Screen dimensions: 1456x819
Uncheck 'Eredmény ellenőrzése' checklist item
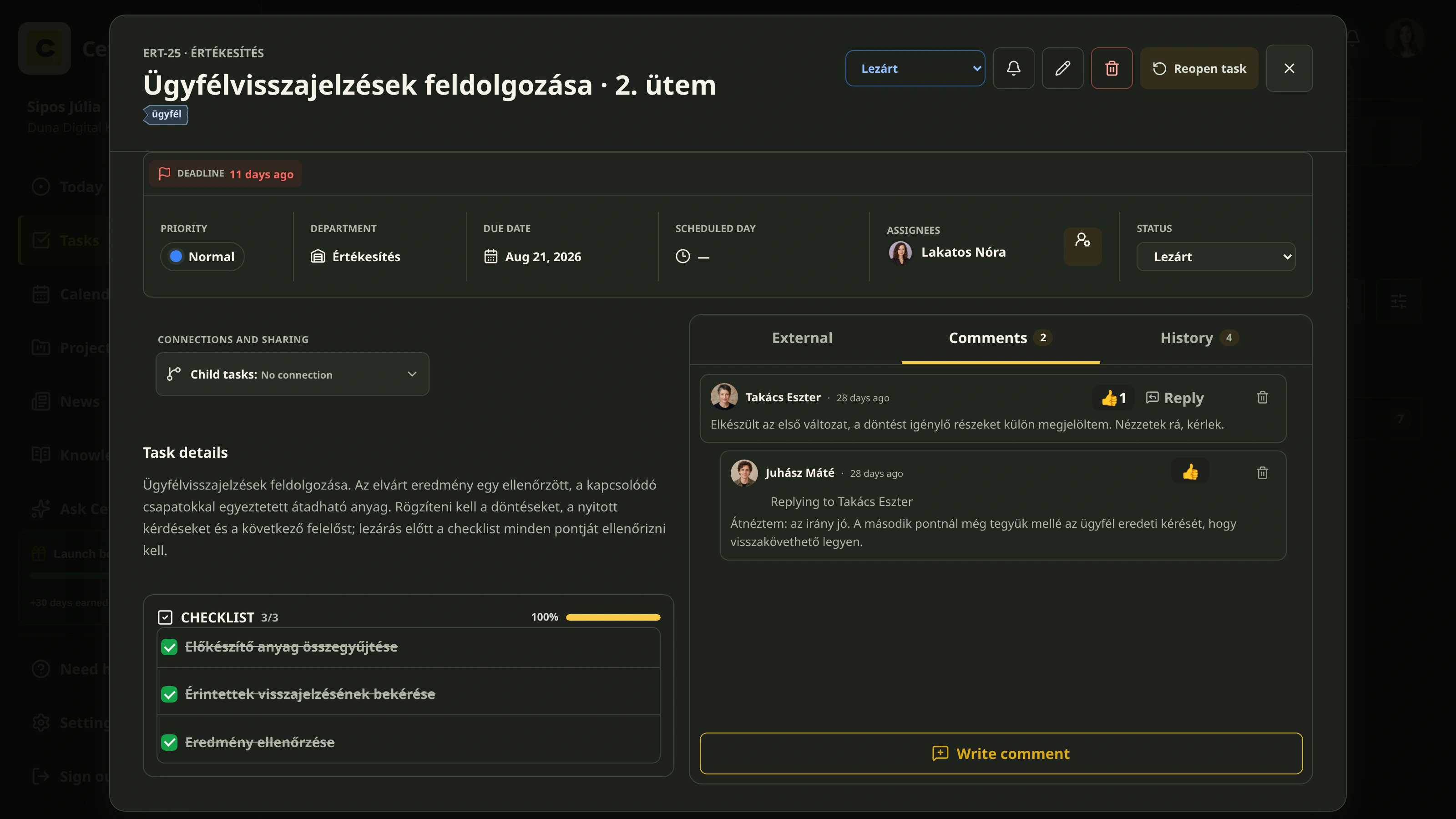pos(170,743)
